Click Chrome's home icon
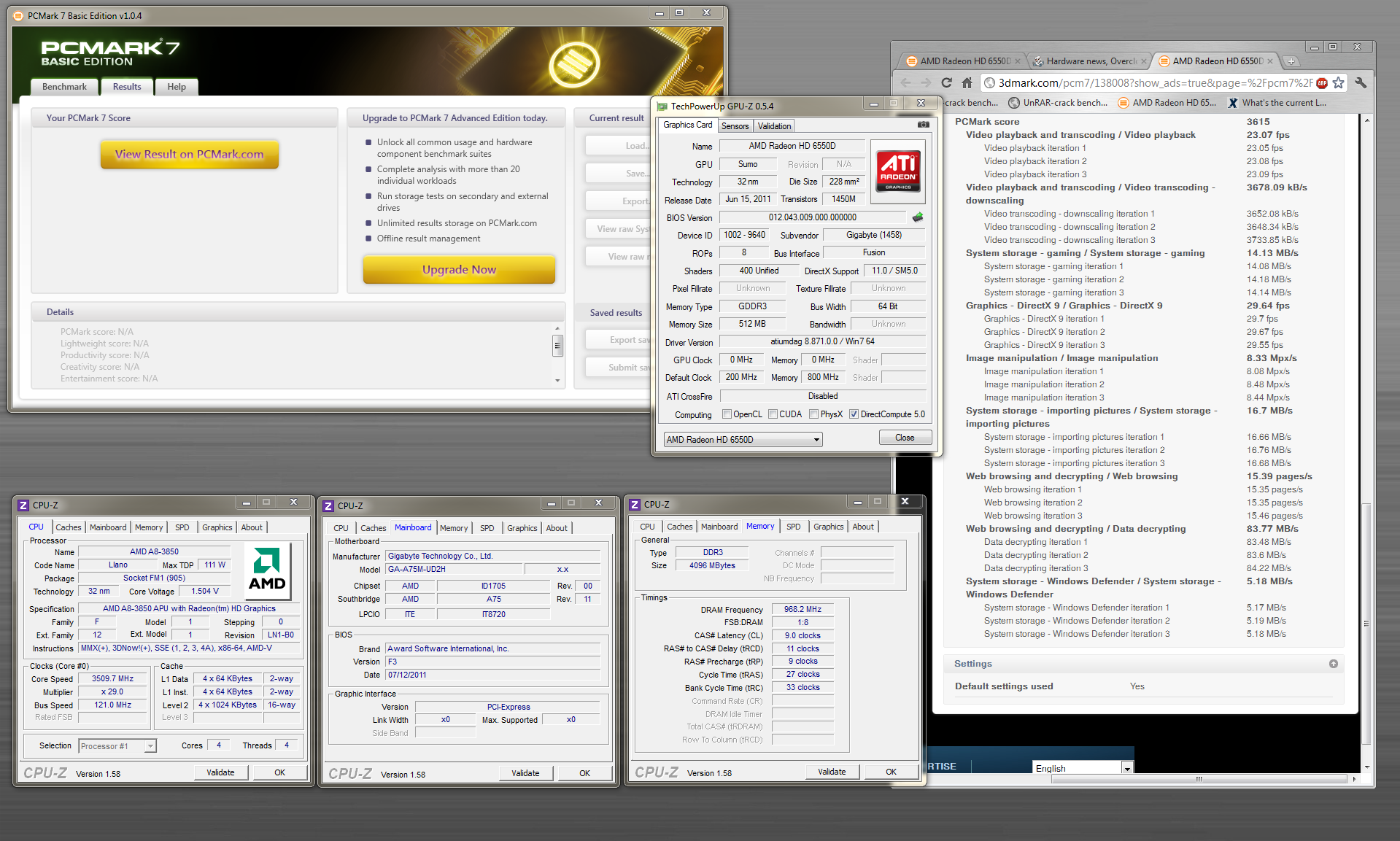This screenshot has height=841, width=1400. click(x=967, y=82)
